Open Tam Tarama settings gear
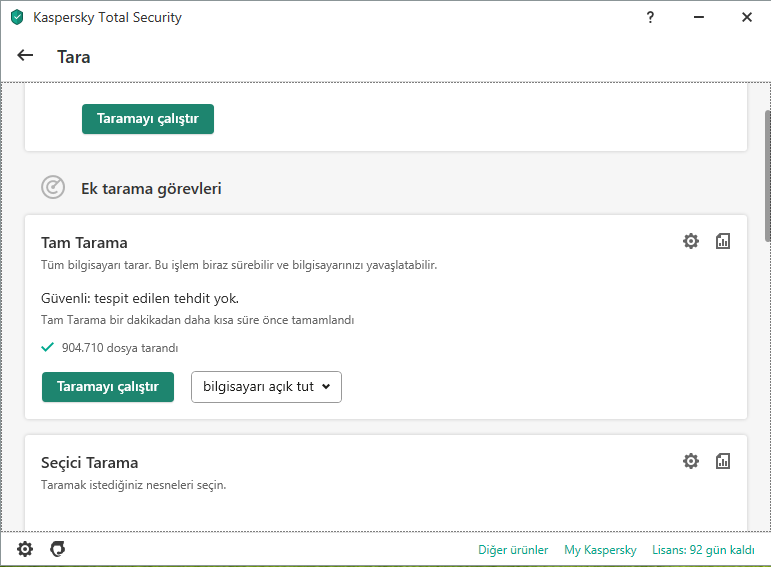771x567 pixels. (691, 241)
